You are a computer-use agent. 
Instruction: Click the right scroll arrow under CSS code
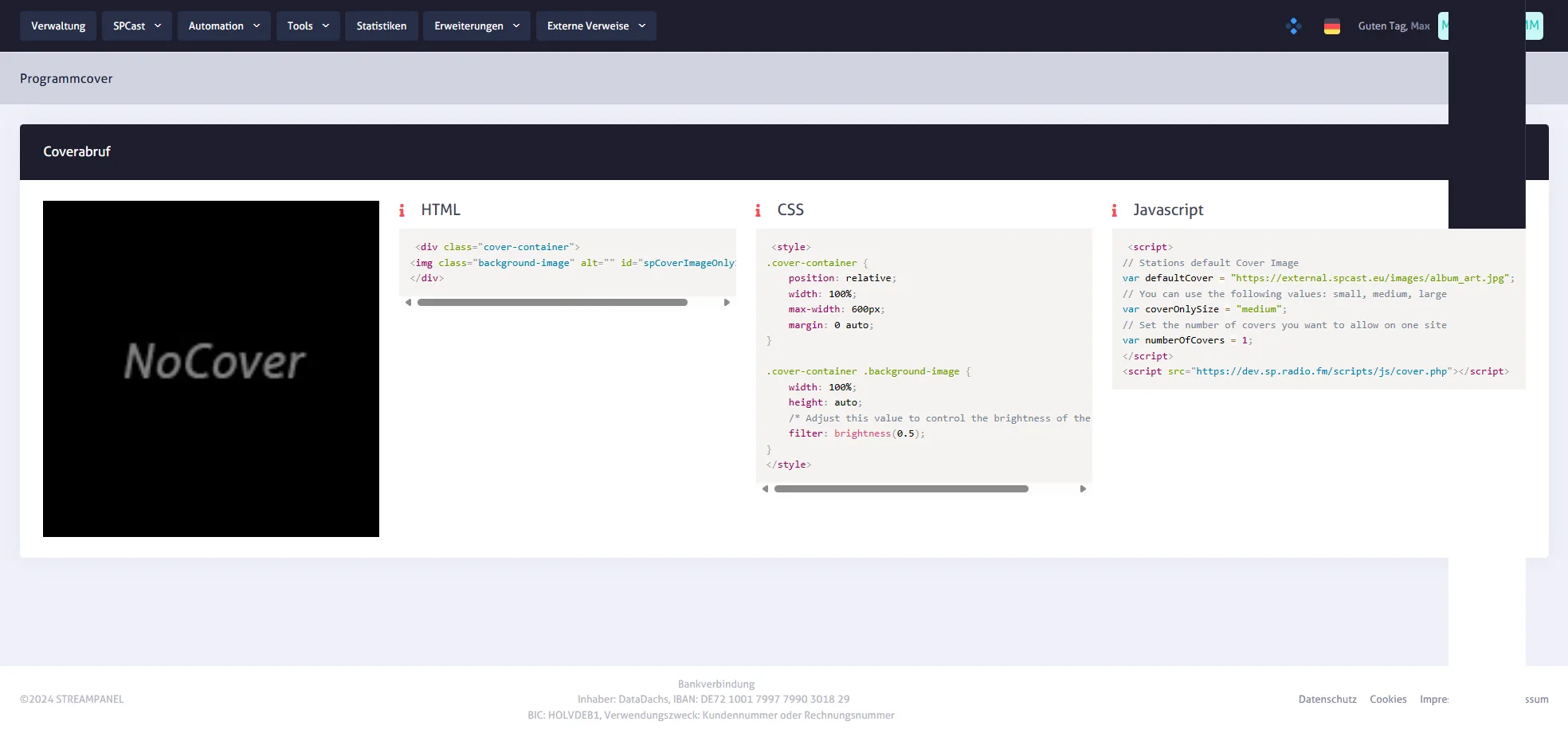coord(1083,489)
